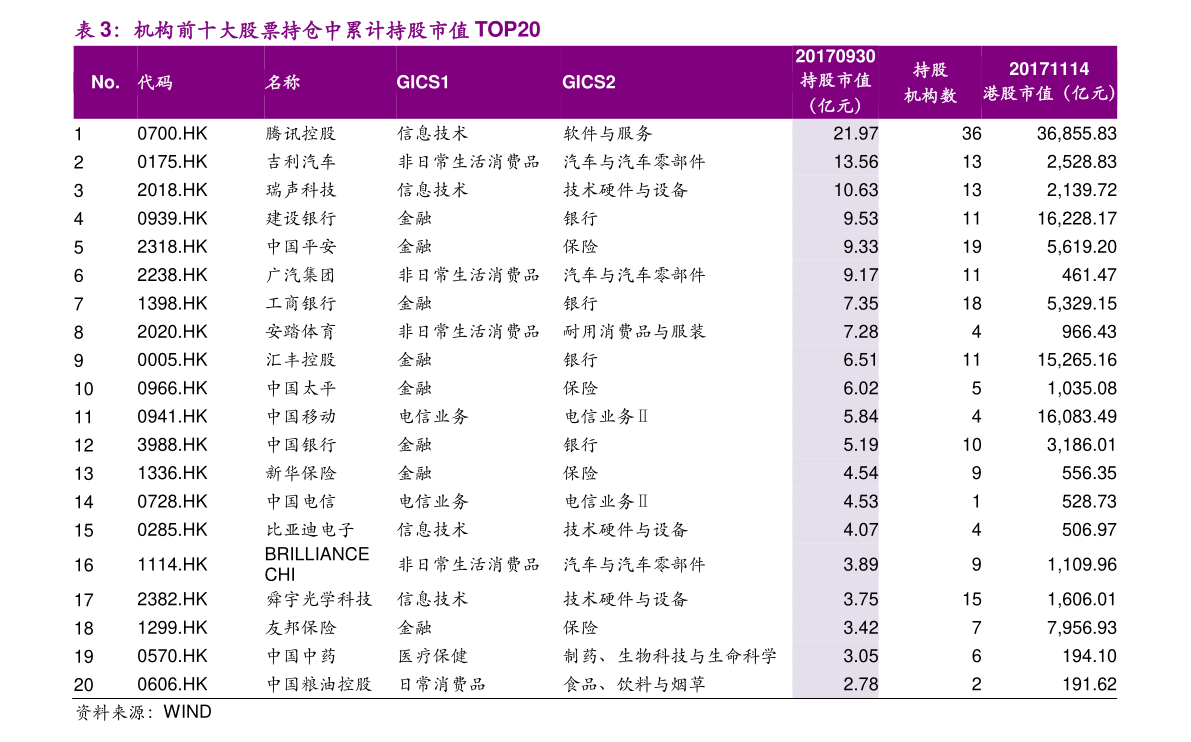Viewport: 1191px width, 742px height.
Task: Select stock code 1336.HK
Action: (x=172, y=473)
